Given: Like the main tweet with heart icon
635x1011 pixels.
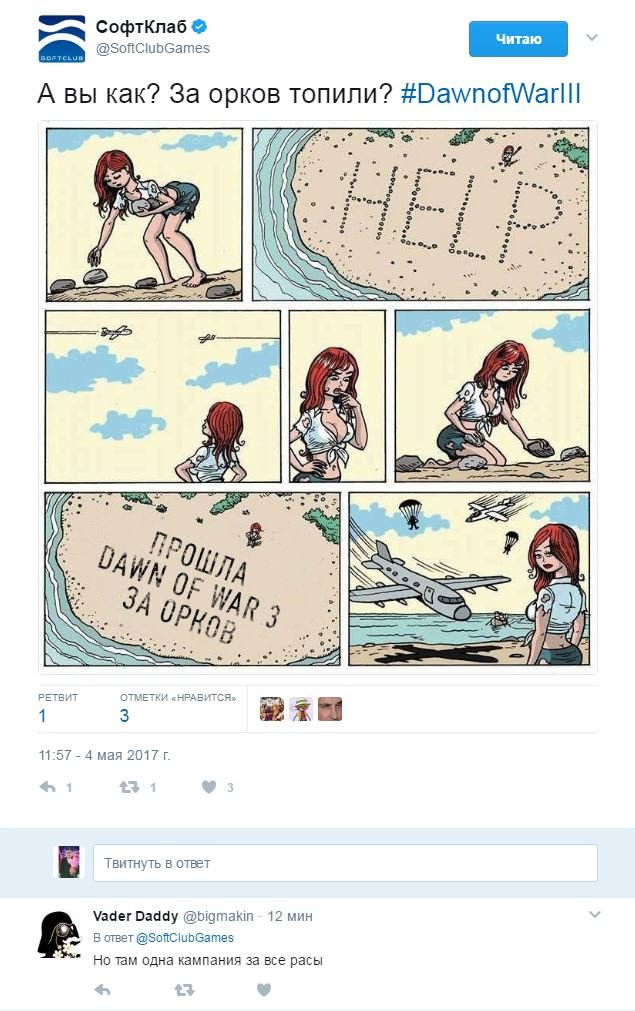Looking at the screenshot, I should coord(209,787).
